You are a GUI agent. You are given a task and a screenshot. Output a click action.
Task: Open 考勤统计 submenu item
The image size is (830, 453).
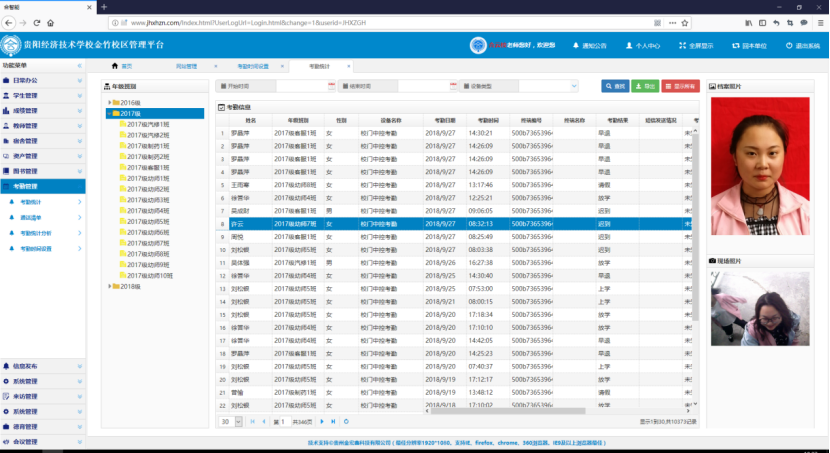click(42, 202)
